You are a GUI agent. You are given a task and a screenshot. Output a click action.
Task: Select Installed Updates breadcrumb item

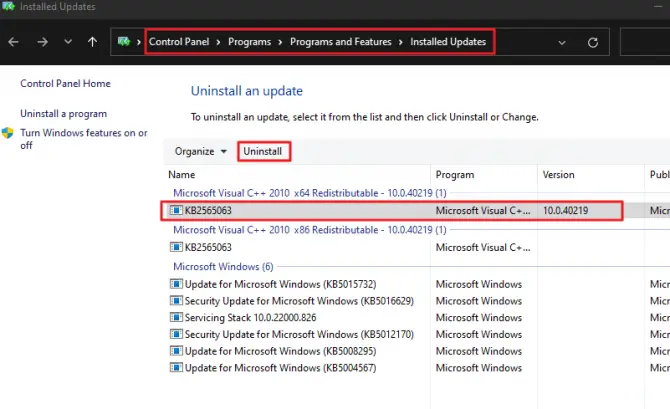pos(448,42)
